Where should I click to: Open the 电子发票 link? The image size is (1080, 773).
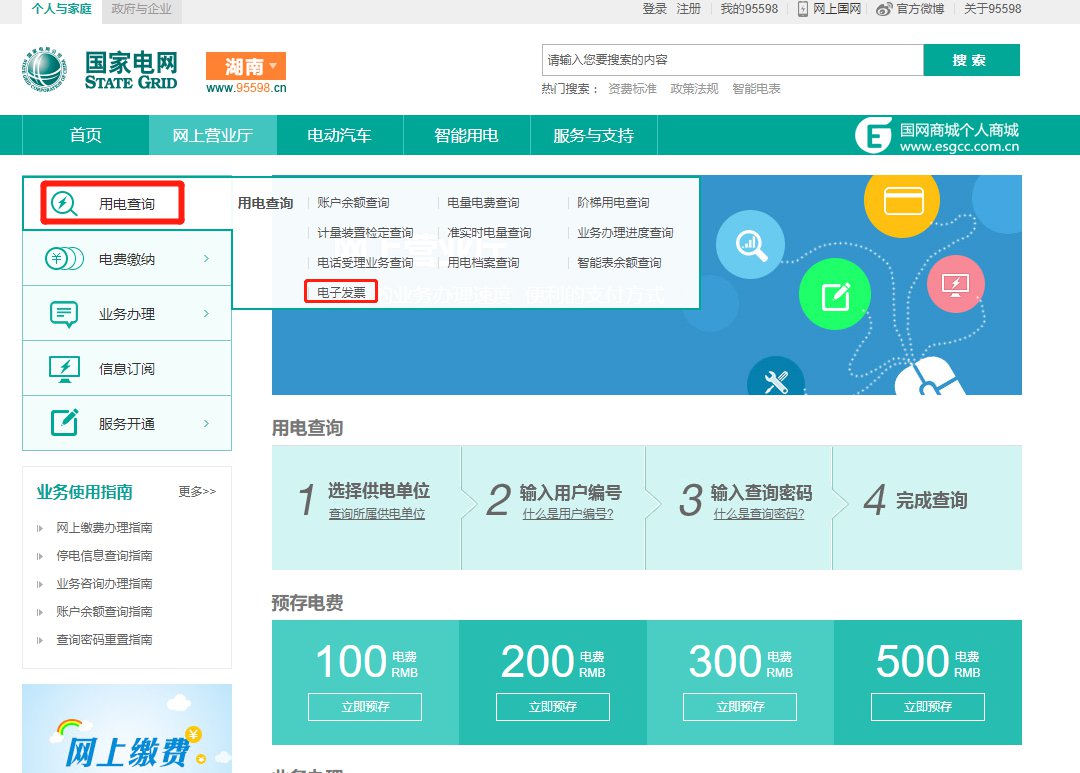coord(341,292)
